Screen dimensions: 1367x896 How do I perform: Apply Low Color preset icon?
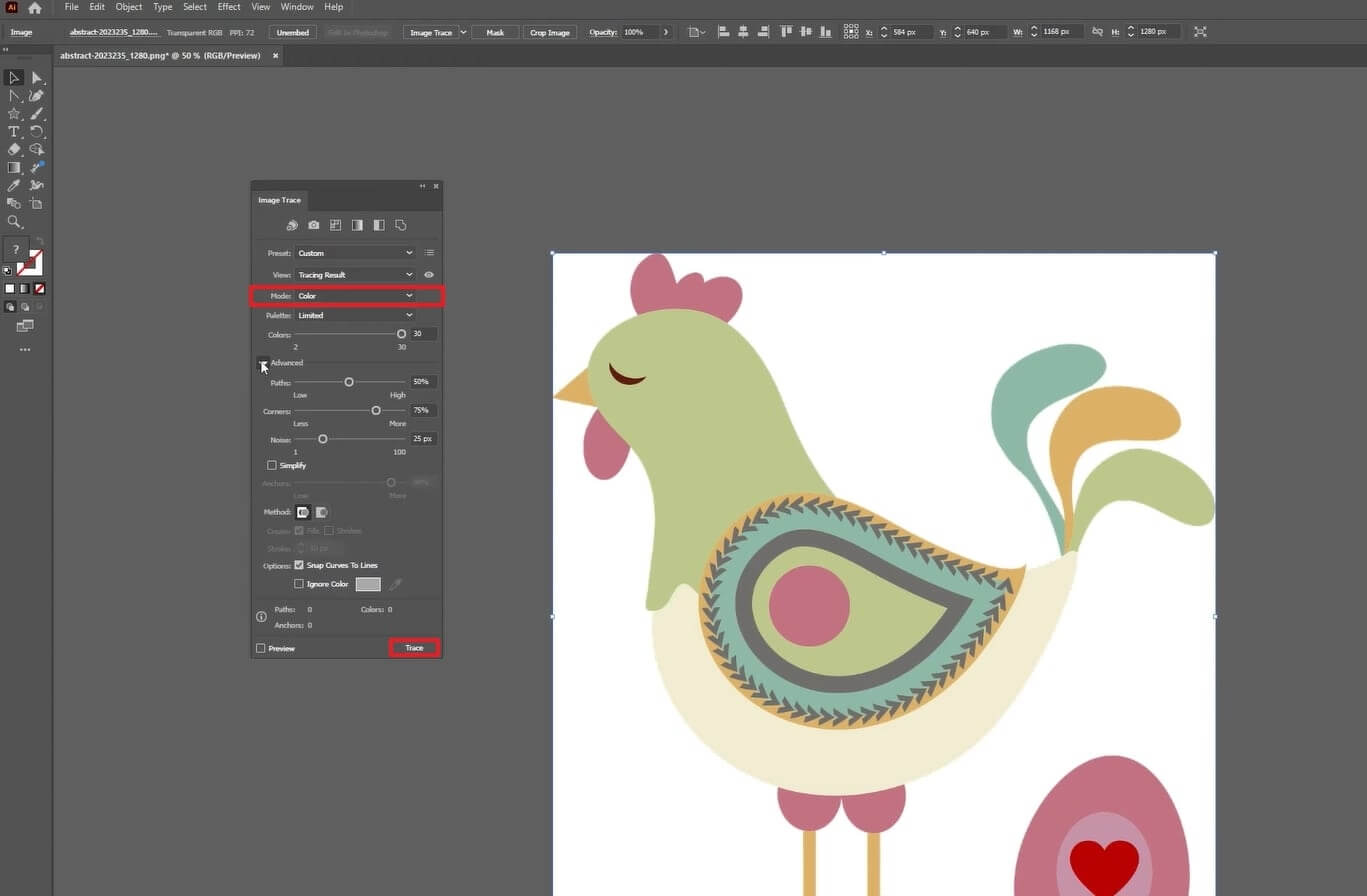[x=335, y=225]
